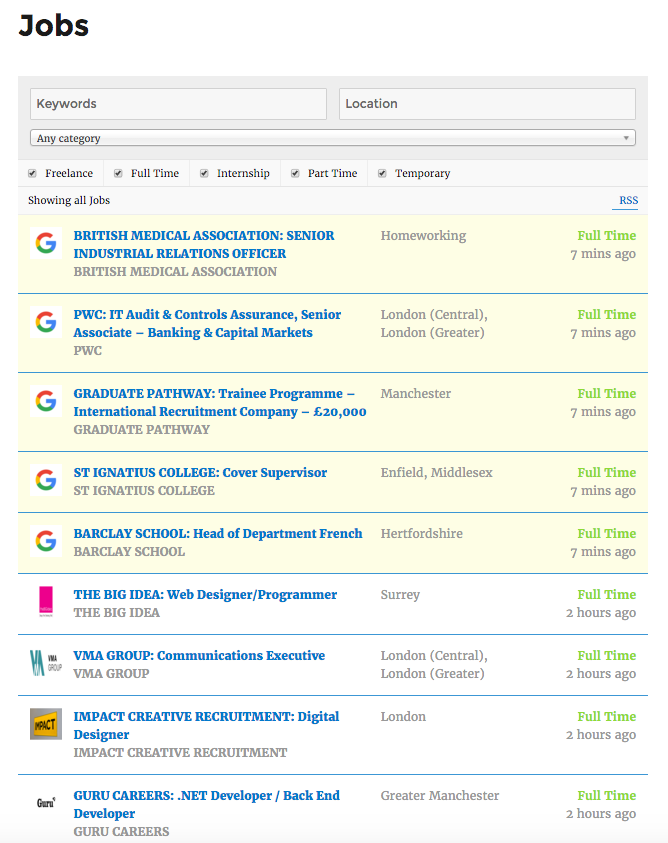
Task: Open VMA Group Communications Executive listing
Action: click(199, 655)
